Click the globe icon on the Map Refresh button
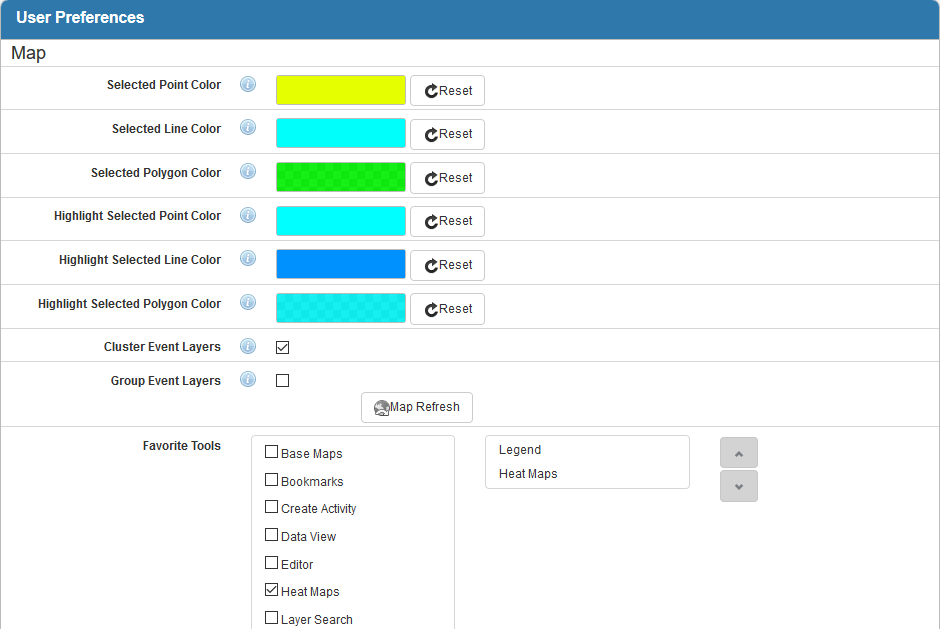940x629 pixels. tap(381, 407)
